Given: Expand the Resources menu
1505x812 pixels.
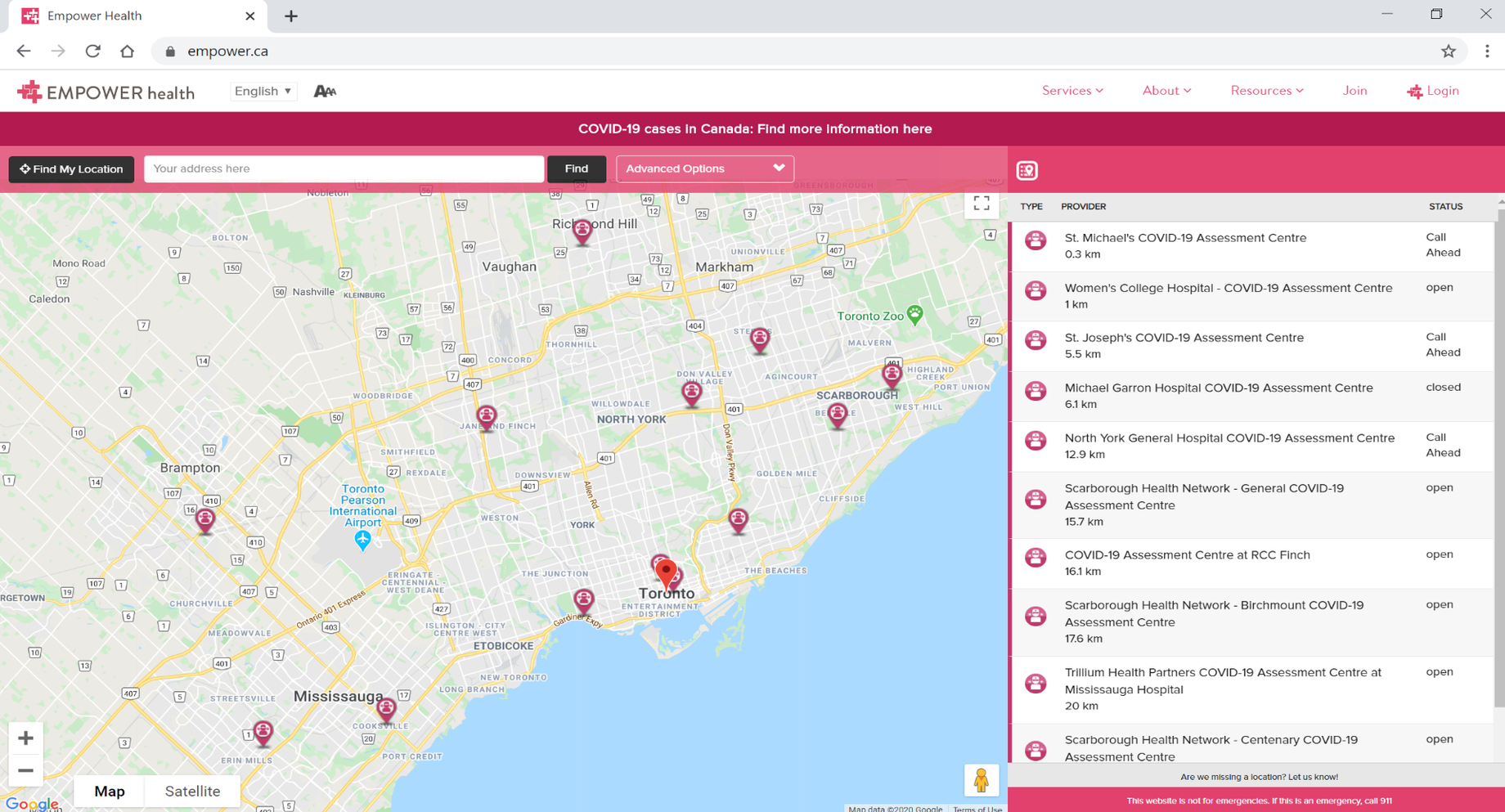Looking at the screenshot, I should [1267, 91].
